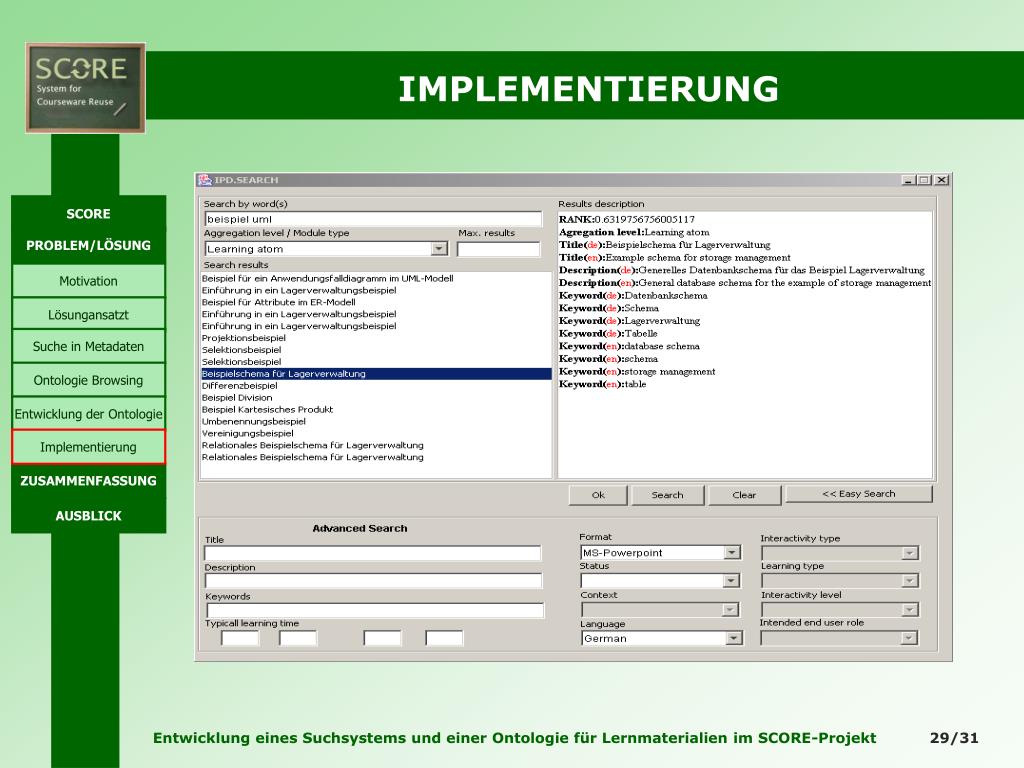1024x768 pixels.
Task: Select the Umbenennungsbeispiel result
Action: coord(253,422)
